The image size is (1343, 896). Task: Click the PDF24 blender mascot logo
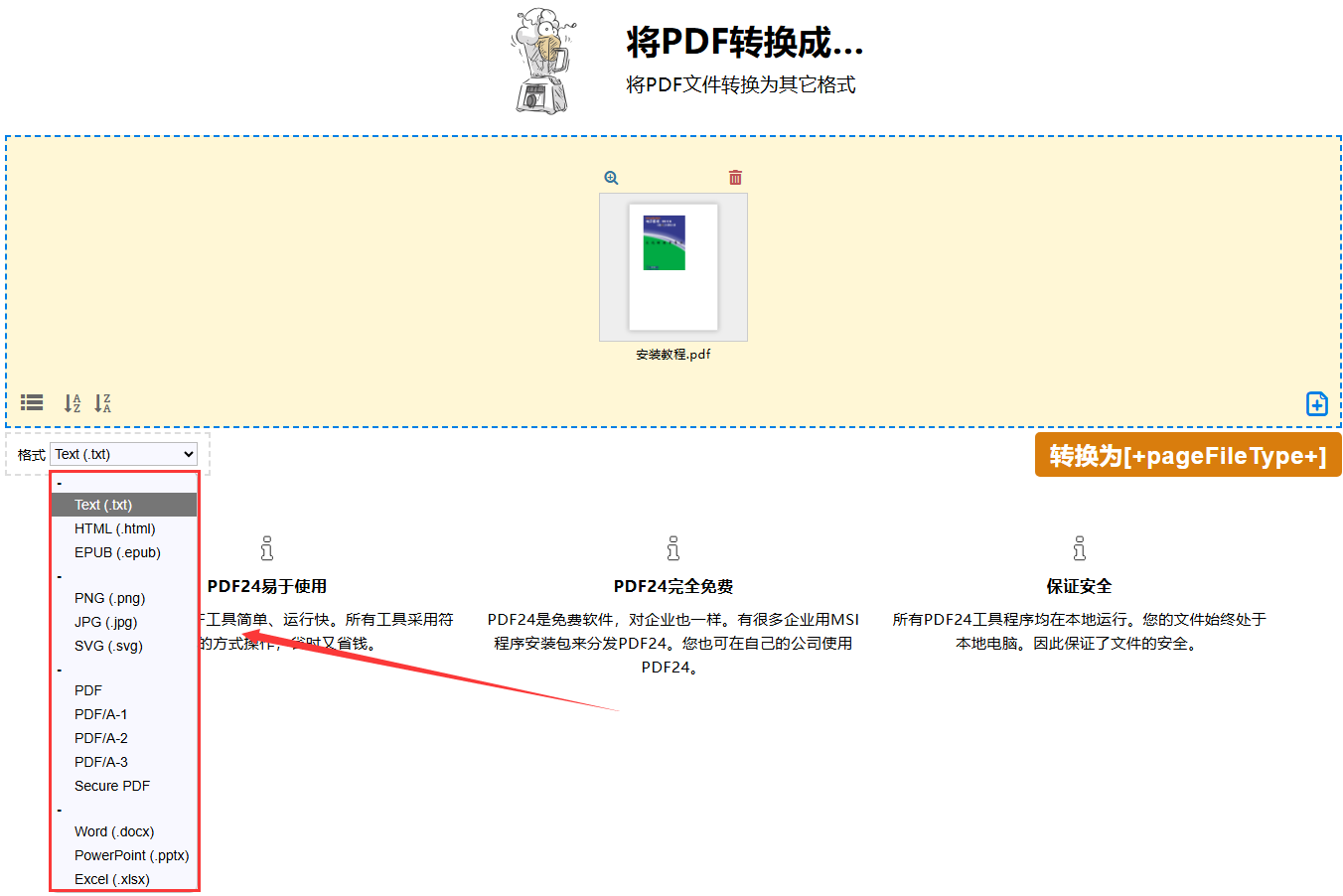(543, 61)
